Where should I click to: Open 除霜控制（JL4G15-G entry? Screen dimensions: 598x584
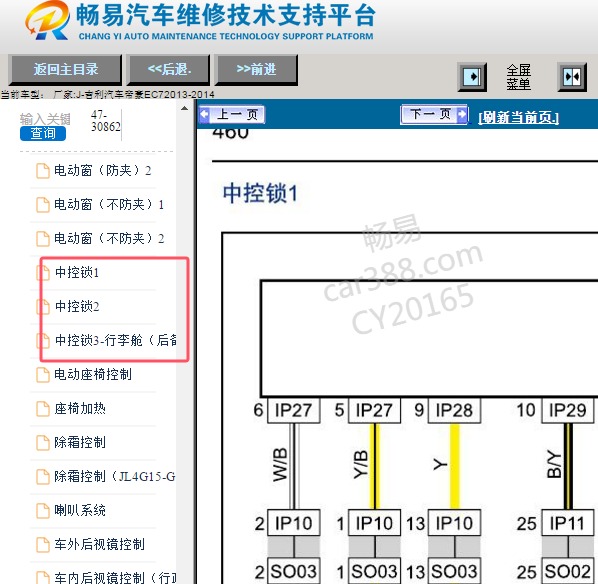[114, 476]
